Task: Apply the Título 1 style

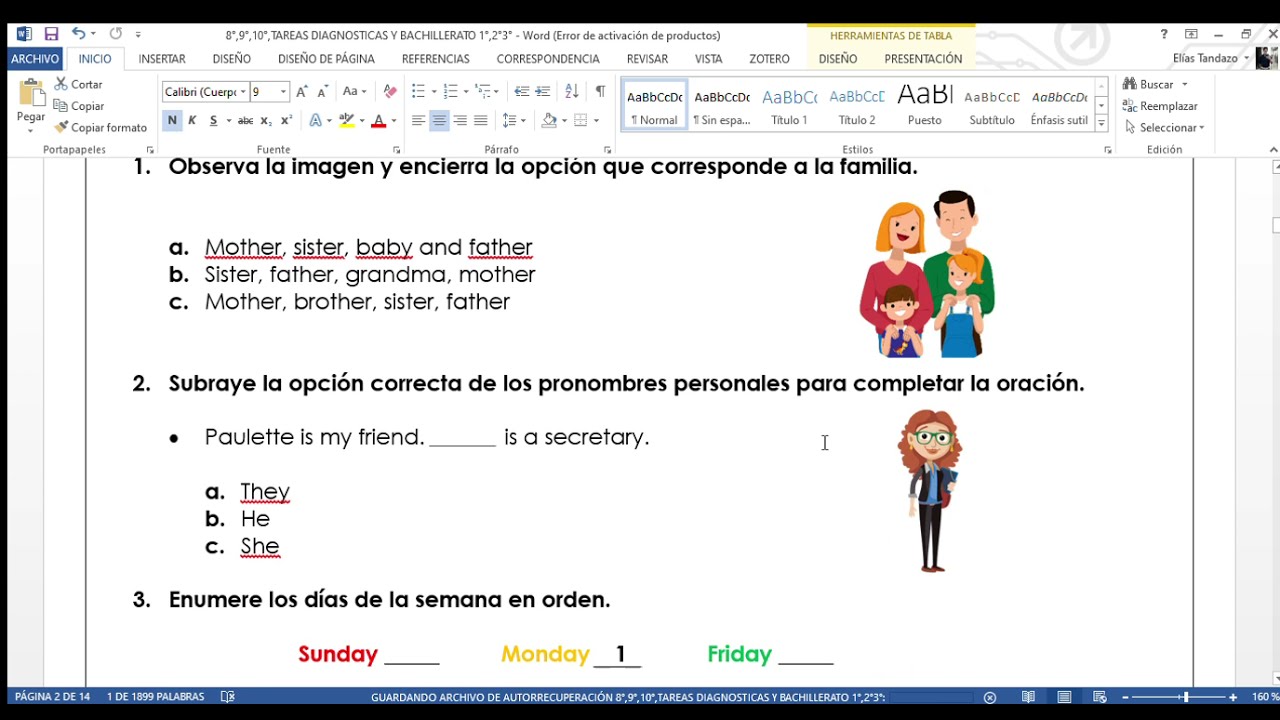Action: click(x=789, y=104)
